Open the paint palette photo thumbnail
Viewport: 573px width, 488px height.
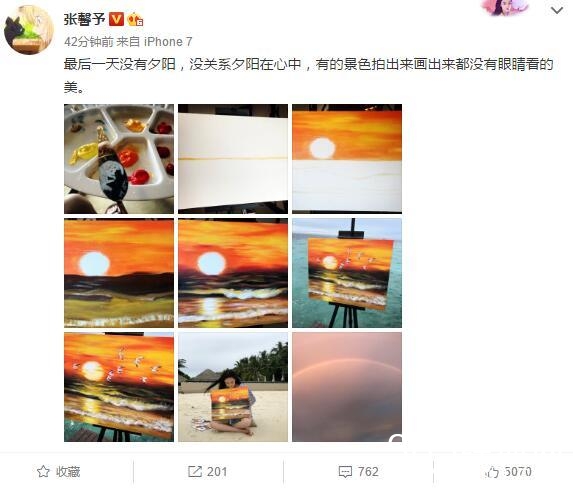[119, 159]
